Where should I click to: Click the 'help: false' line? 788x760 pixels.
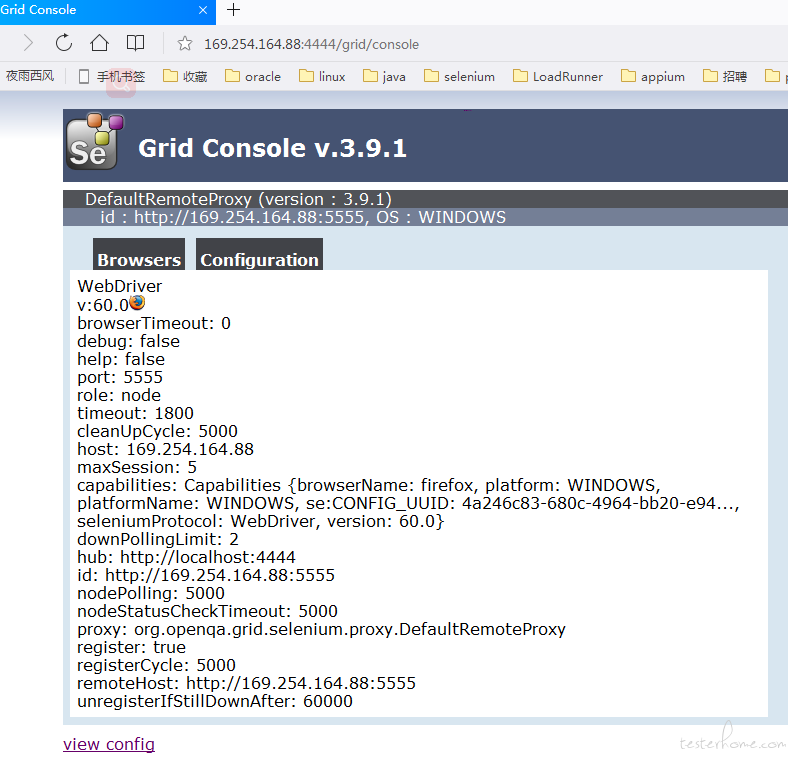(121, 359)
